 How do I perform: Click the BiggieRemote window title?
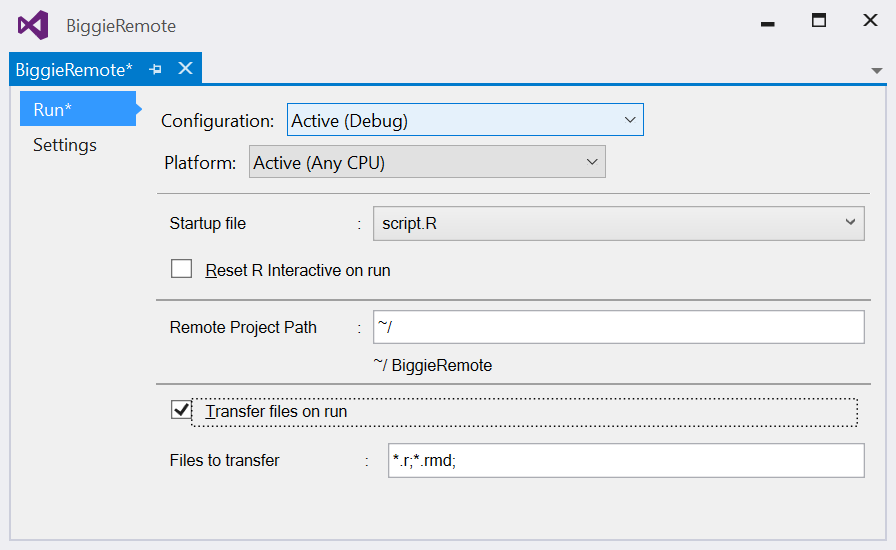pyautogui.click(x=121, y=26)
